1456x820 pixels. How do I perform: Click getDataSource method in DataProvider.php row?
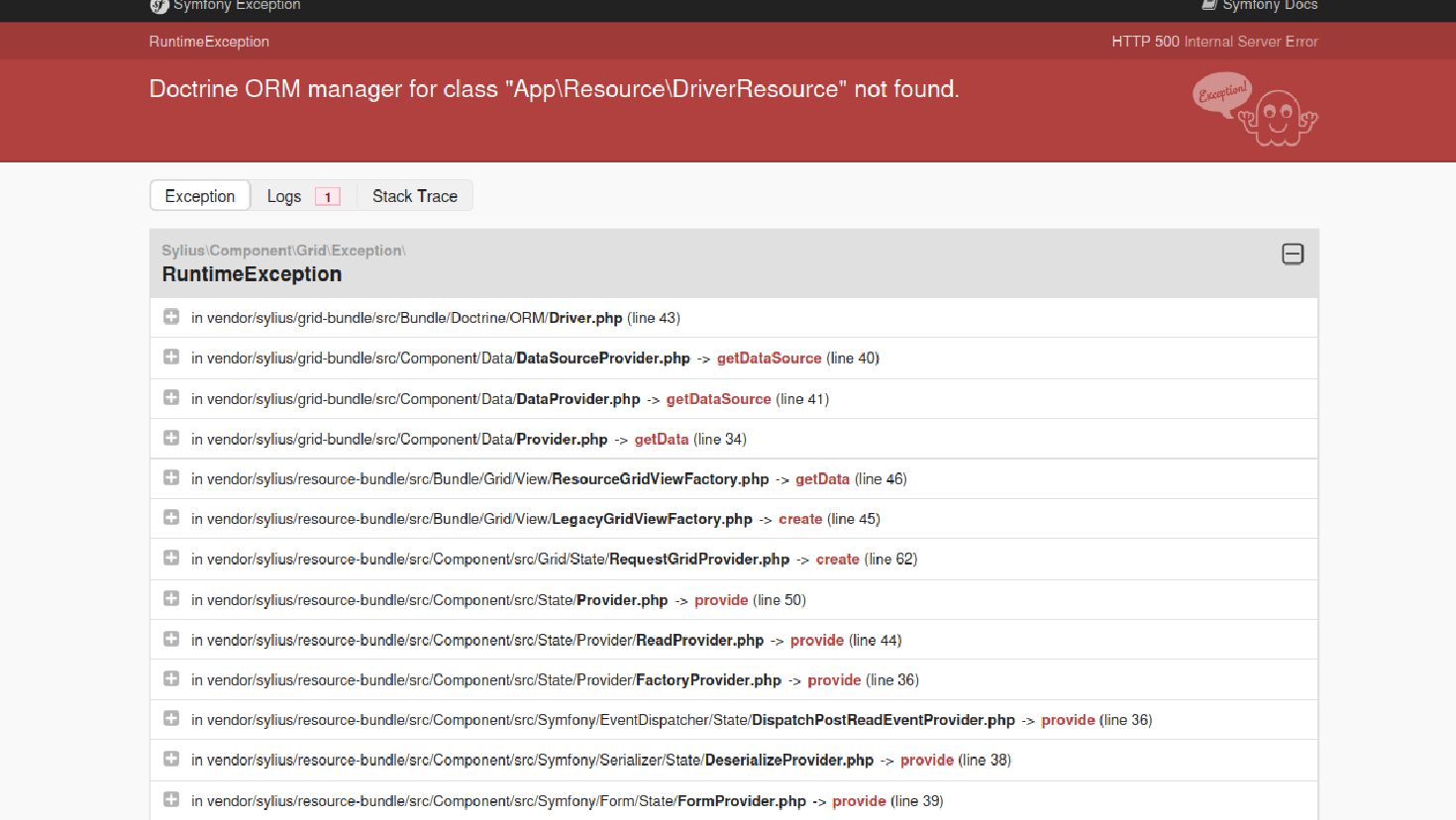718,399
